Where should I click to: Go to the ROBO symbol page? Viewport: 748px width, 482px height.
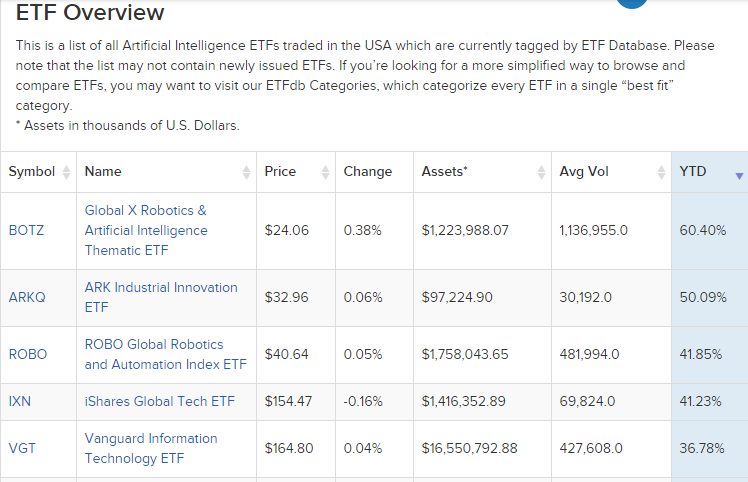28,354
